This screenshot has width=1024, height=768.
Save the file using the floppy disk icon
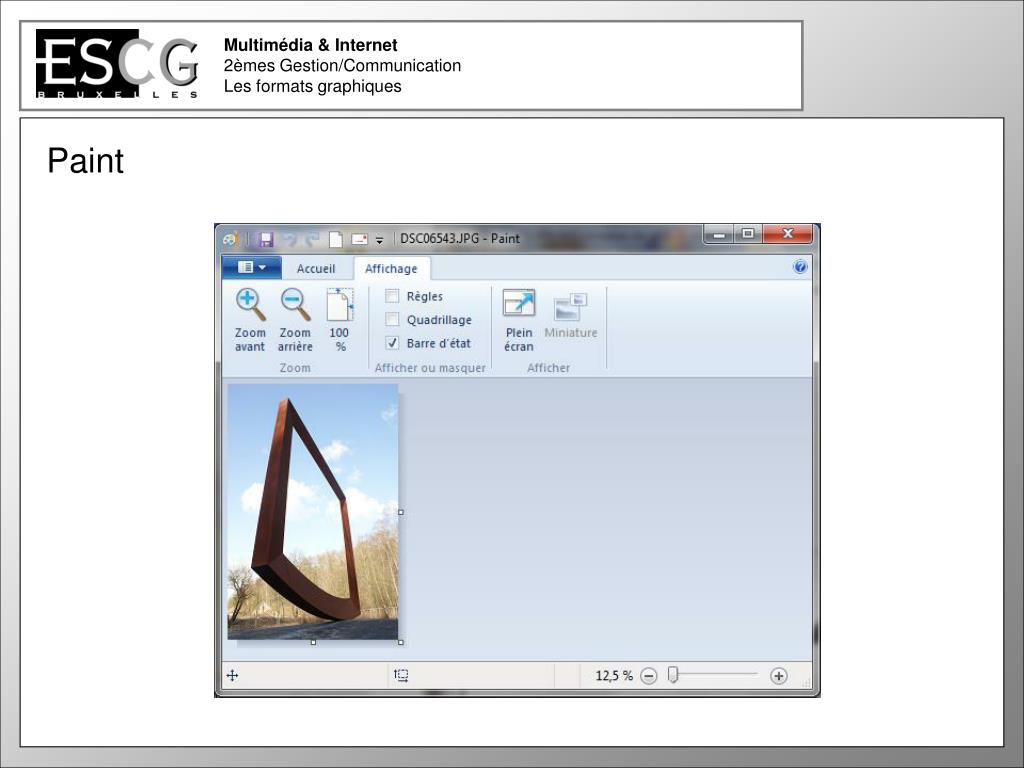click(x=265, y=239)
